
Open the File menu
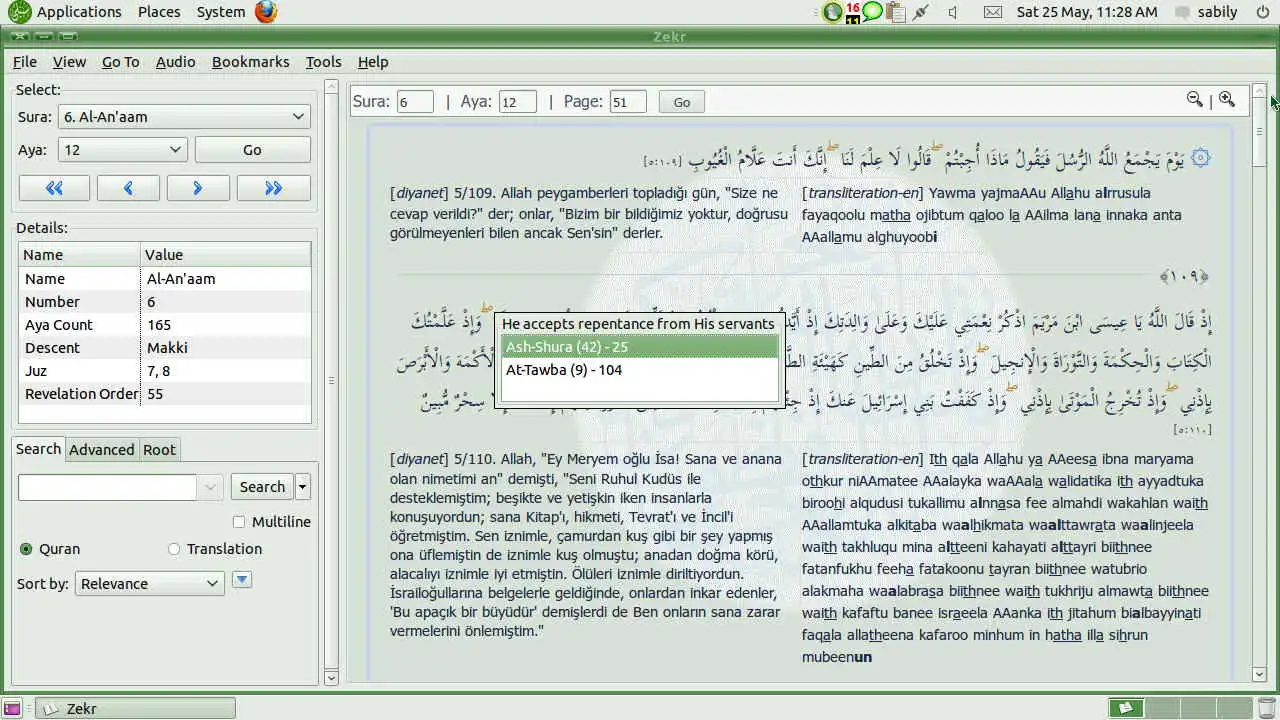tap(24, 62)
